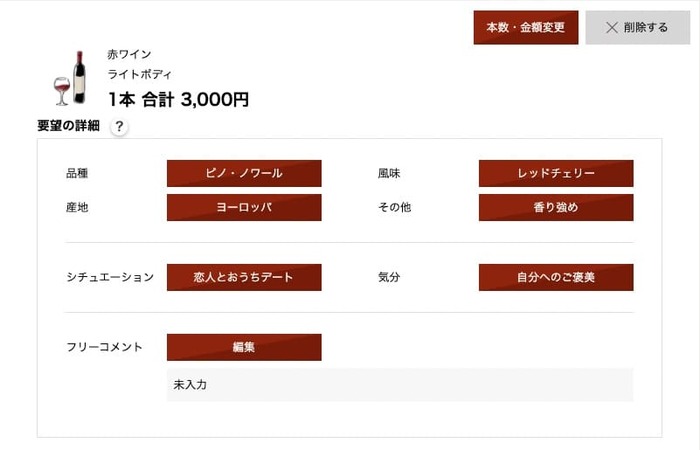700x450 pixels.
Task: Click the 未入力 comment field
Action: pos(400,385)
